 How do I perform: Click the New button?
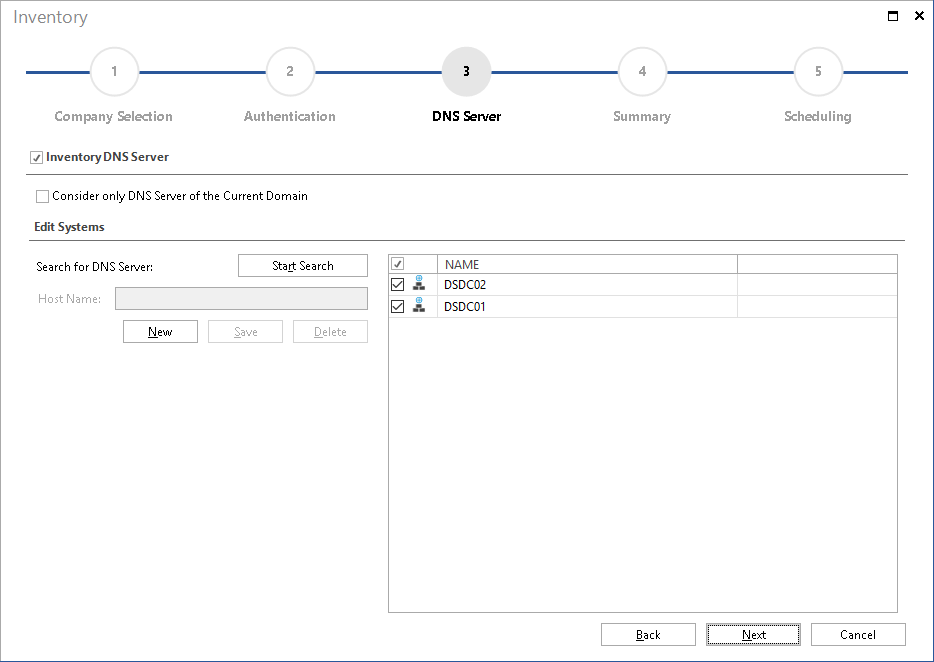(160, 332)
